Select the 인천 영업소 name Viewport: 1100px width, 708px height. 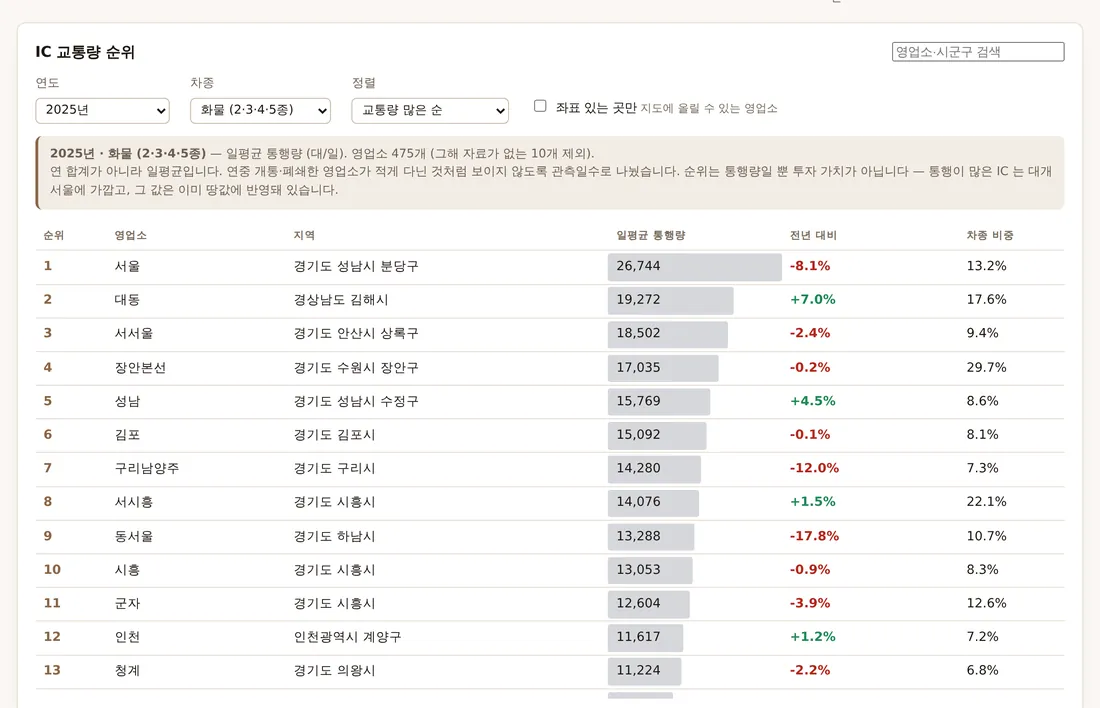click(127, 637)
